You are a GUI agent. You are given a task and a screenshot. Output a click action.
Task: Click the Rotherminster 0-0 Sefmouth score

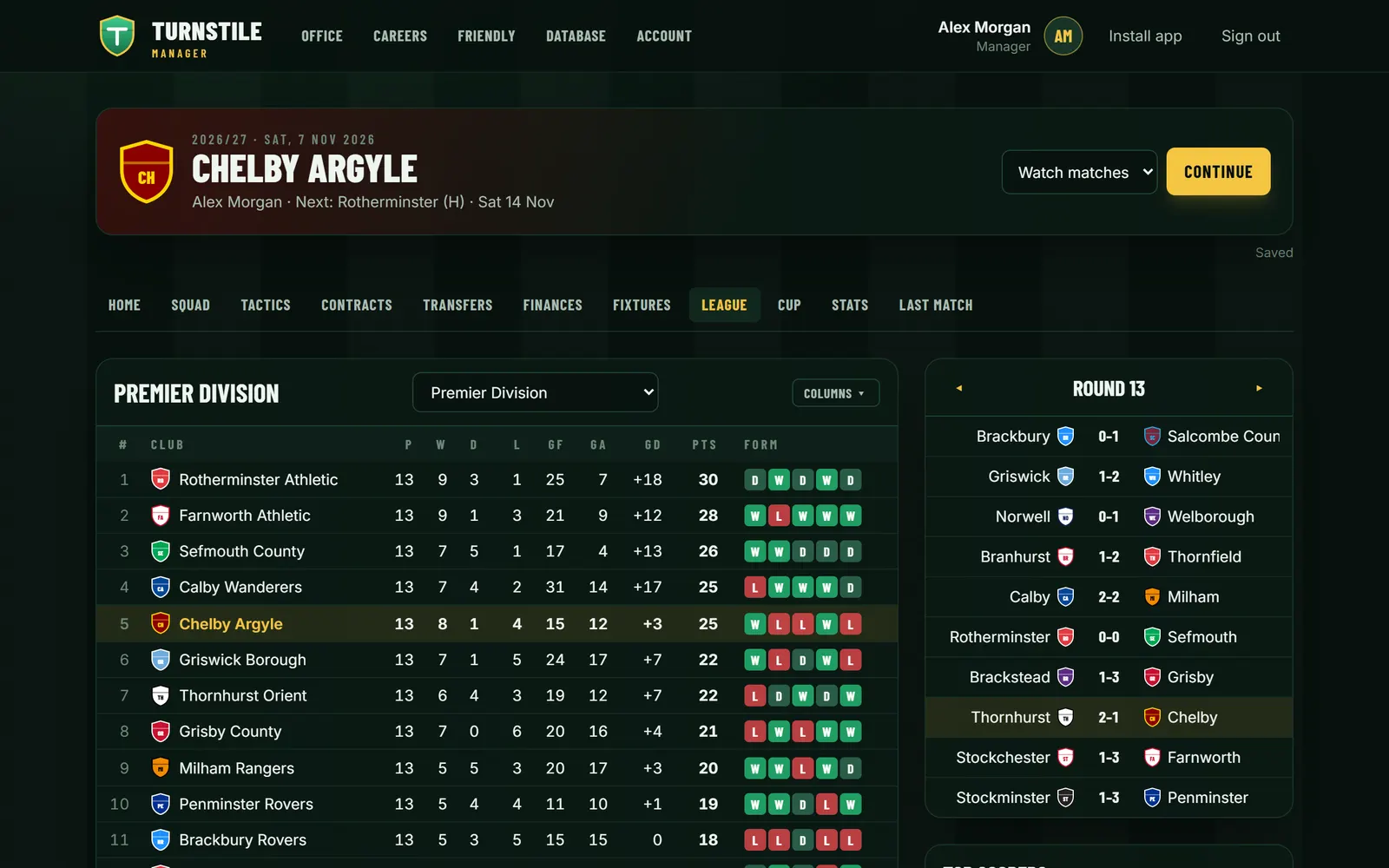(1109, 637)
